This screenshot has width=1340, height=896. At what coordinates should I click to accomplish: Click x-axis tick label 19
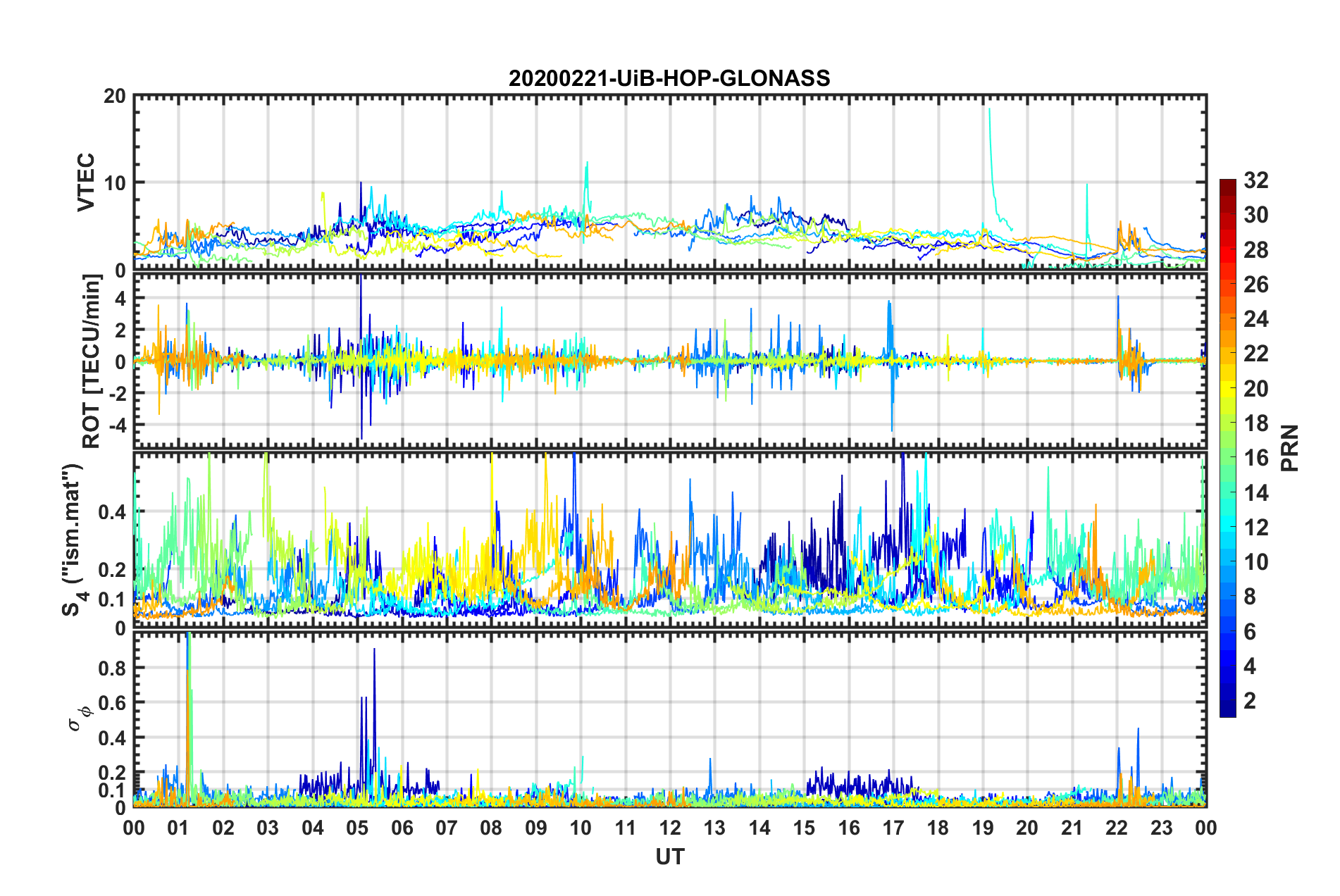pyautogui.click(x=983, y=828)
